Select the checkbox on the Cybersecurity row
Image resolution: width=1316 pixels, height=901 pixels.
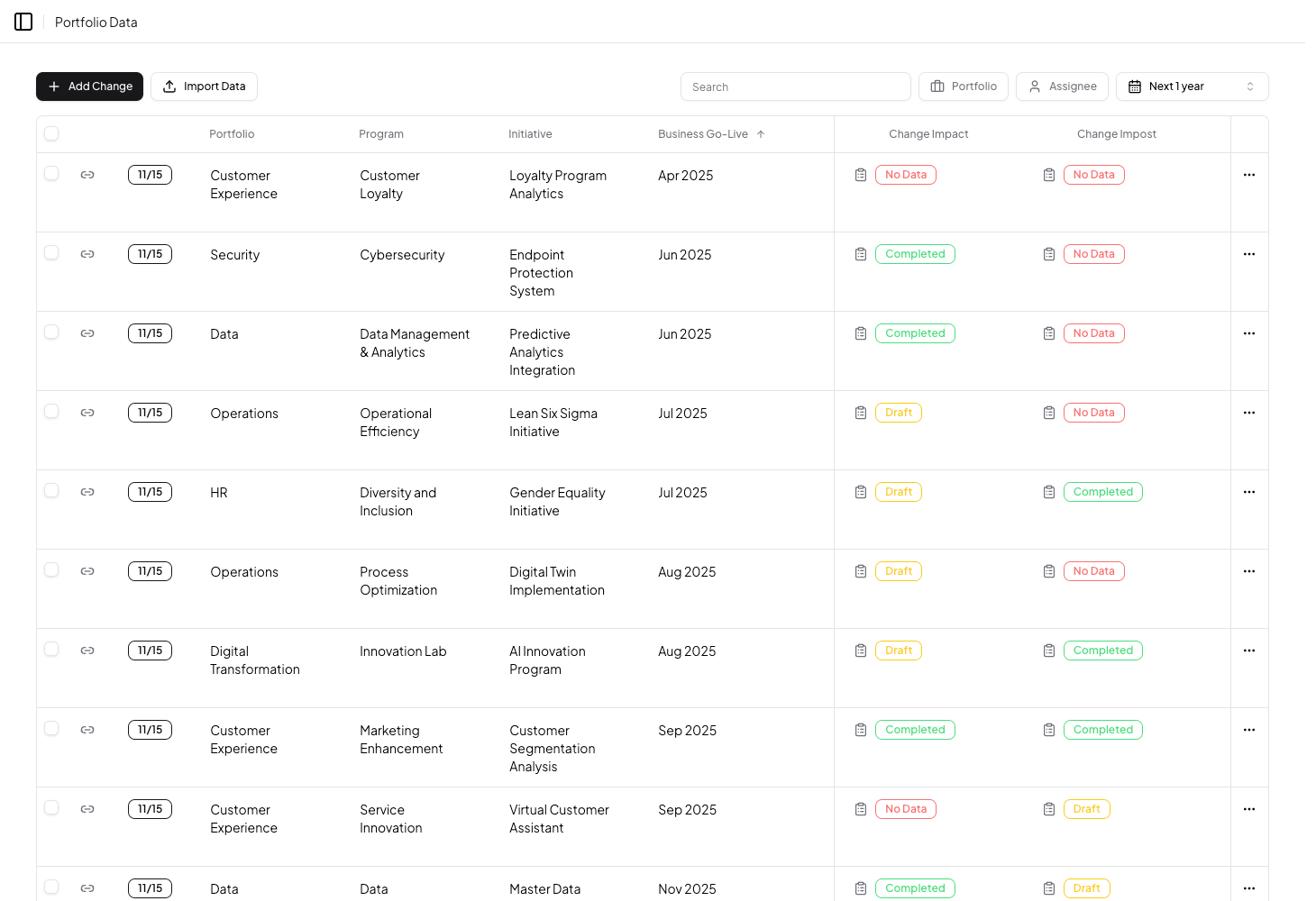[x=51, y=253]
